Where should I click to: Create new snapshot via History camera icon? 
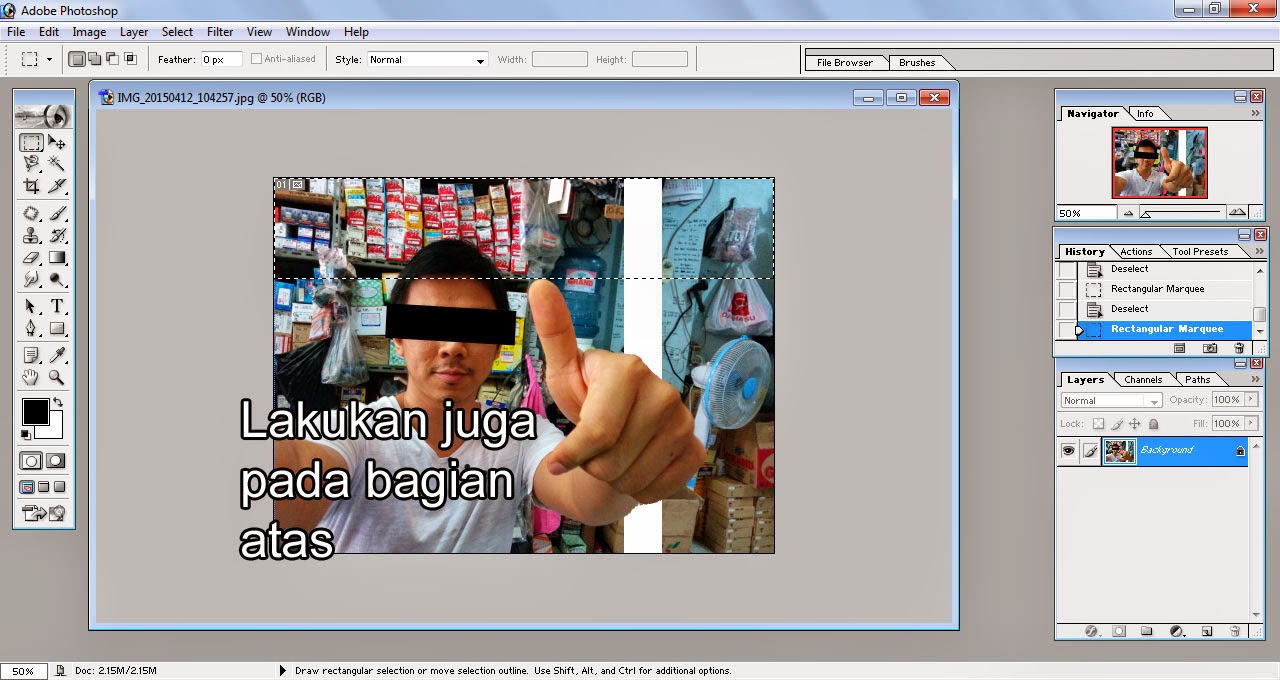pos(1210,348)
